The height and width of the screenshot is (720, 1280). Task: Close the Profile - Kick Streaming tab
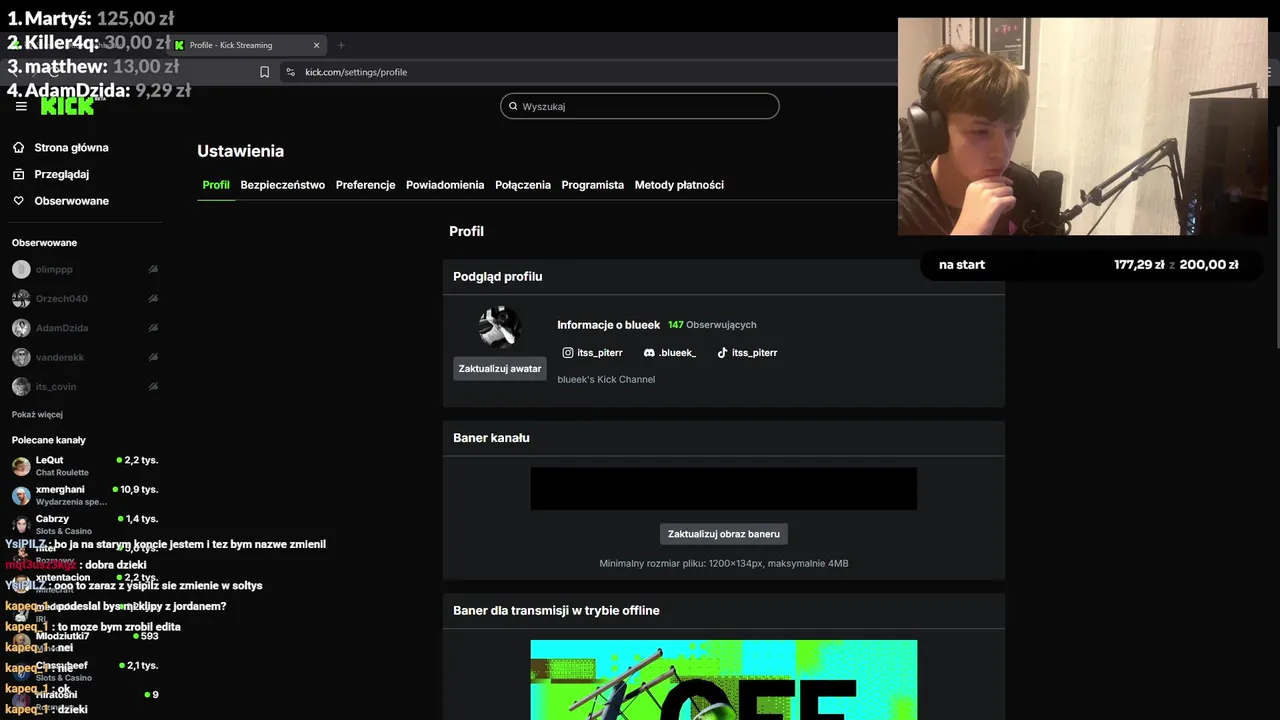(x=316, y=45)
